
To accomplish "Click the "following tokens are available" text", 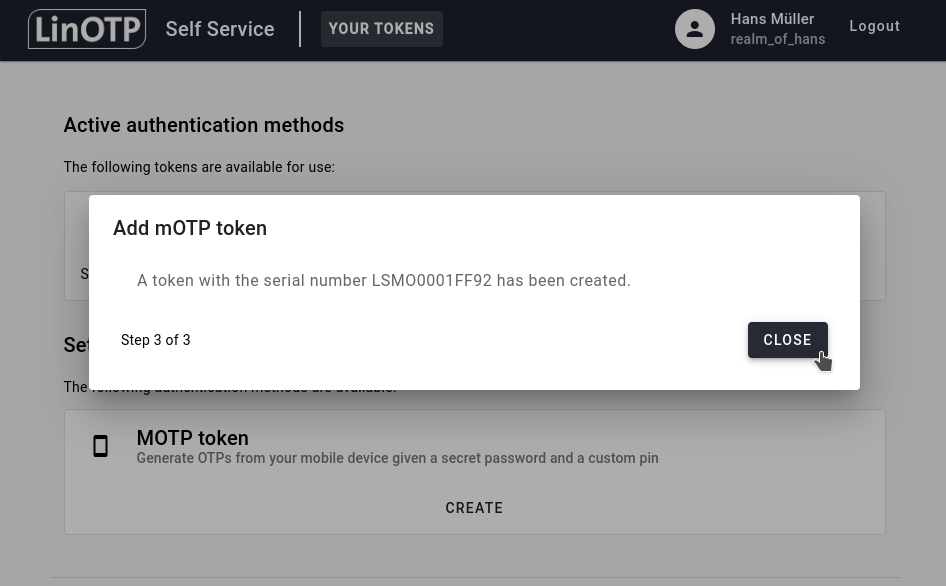I will coord(199,167).
